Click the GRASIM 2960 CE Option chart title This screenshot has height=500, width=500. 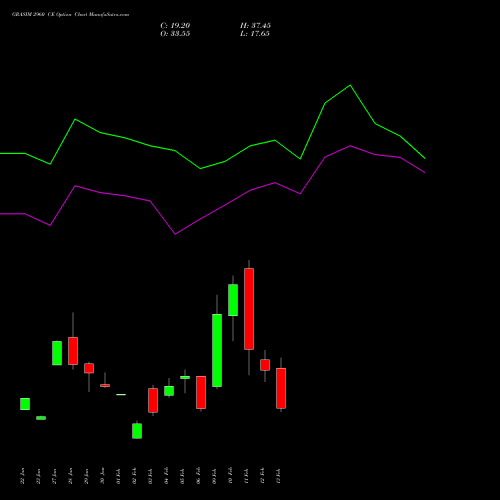(x=70, y=15)
